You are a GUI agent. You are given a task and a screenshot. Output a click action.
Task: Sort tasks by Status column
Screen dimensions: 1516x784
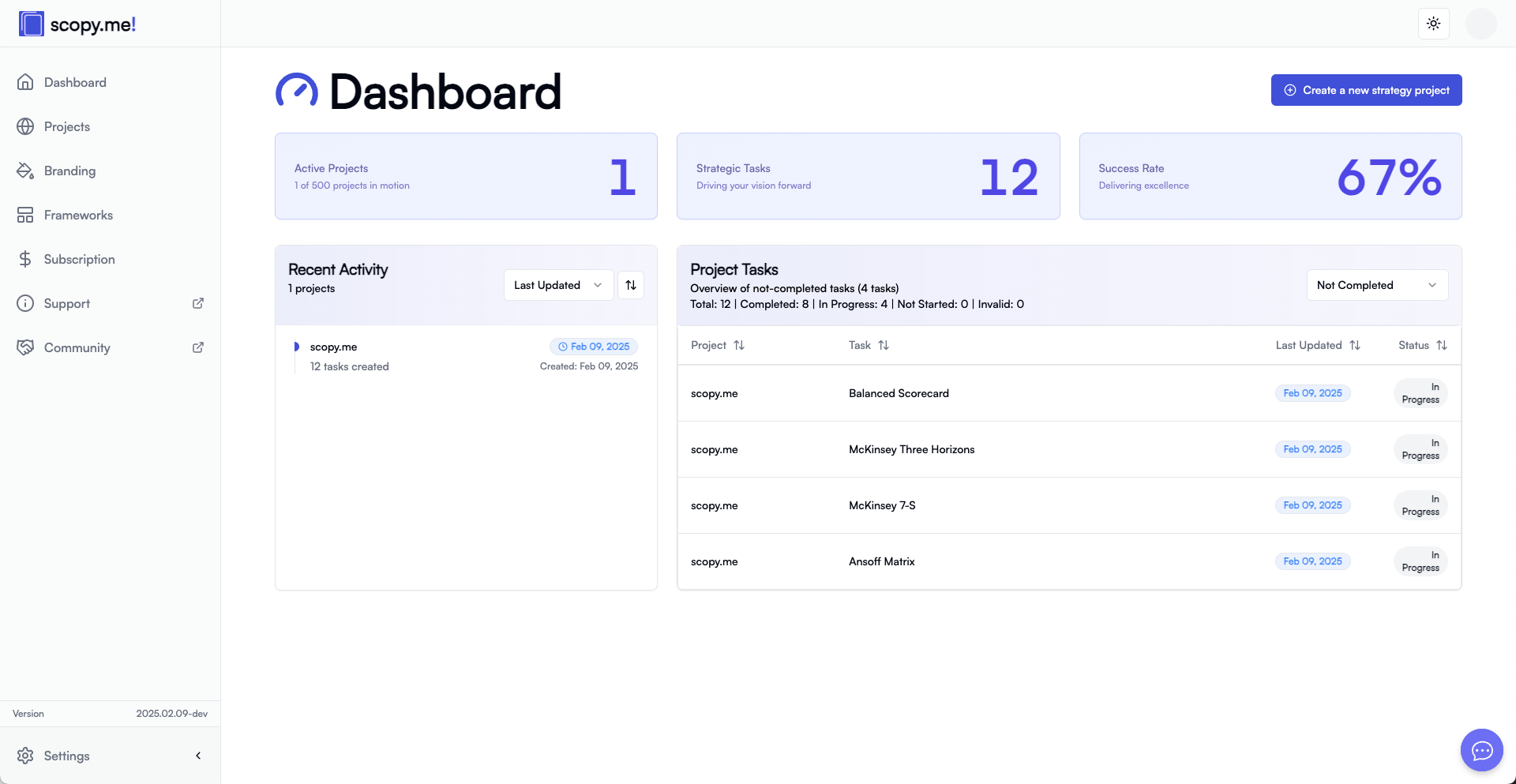1441,345
